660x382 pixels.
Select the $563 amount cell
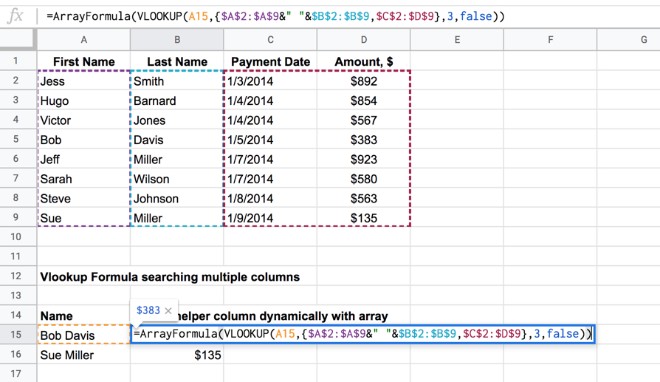click(364, 198)
